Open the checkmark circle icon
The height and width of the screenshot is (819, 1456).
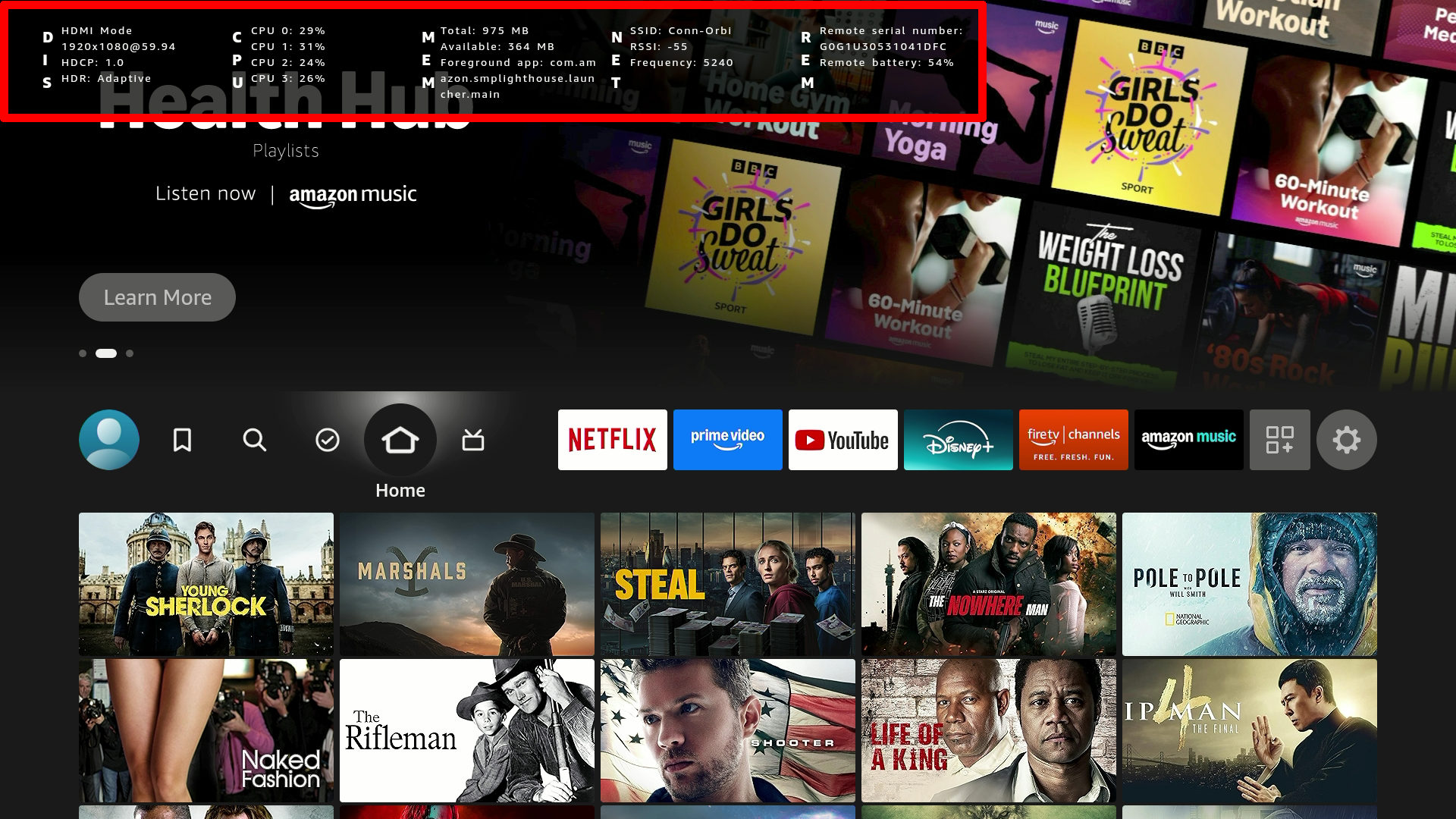[328, 440]
